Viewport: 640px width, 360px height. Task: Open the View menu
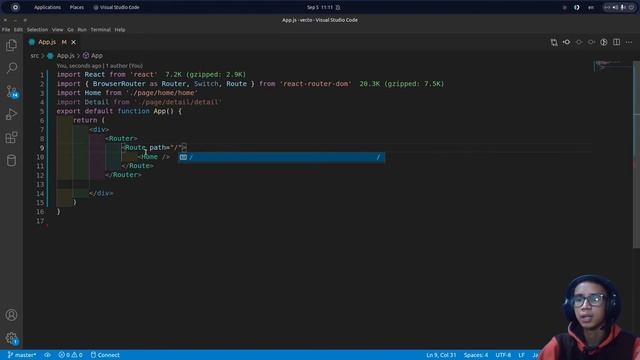point(58,30)
